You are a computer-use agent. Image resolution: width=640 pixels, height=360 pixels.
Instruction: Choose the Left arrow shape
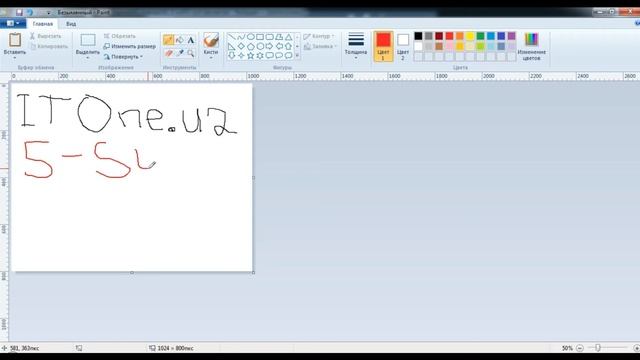point(279,47)
